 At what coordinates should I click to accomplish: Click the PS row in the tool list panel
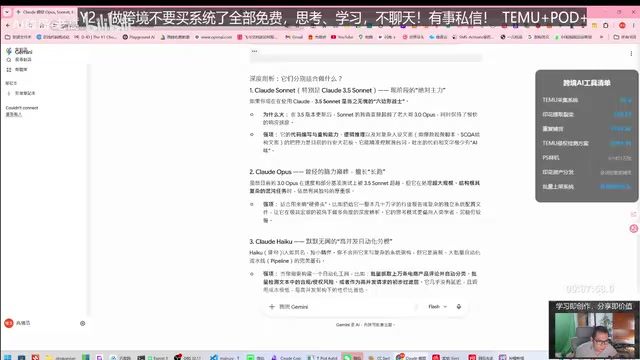(587, 158)
